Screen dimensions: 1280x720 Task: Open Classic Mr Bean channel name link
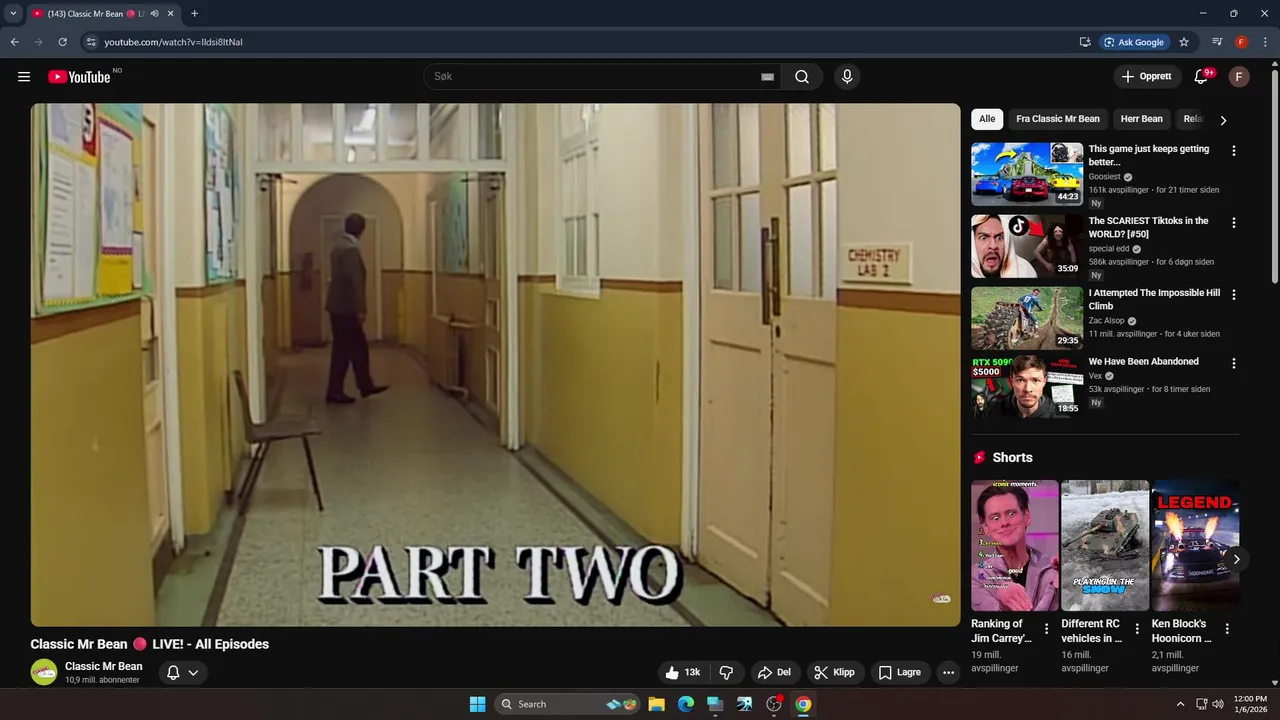104,666
